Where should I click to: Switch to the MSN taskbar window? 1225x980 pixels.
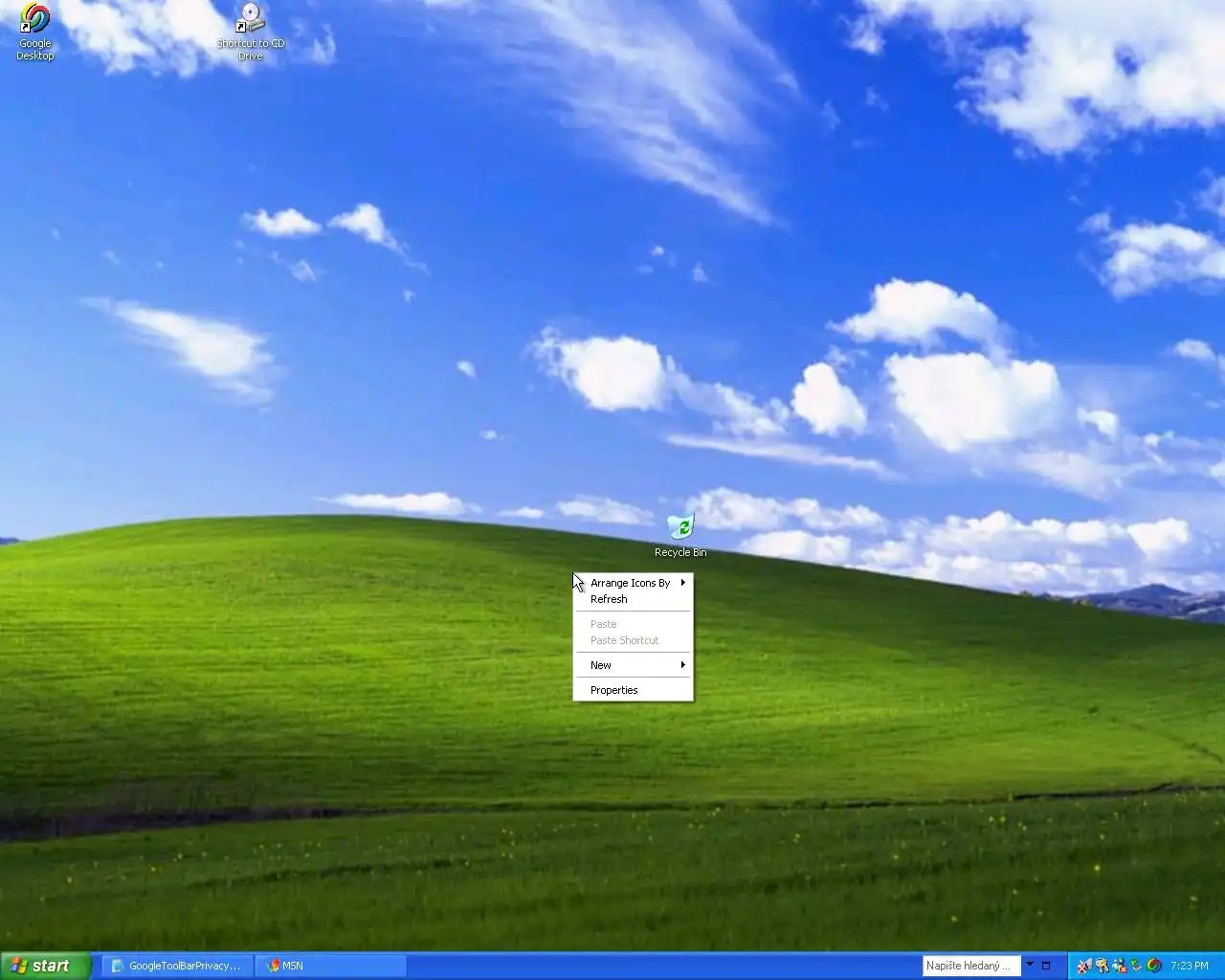(331, 966)
